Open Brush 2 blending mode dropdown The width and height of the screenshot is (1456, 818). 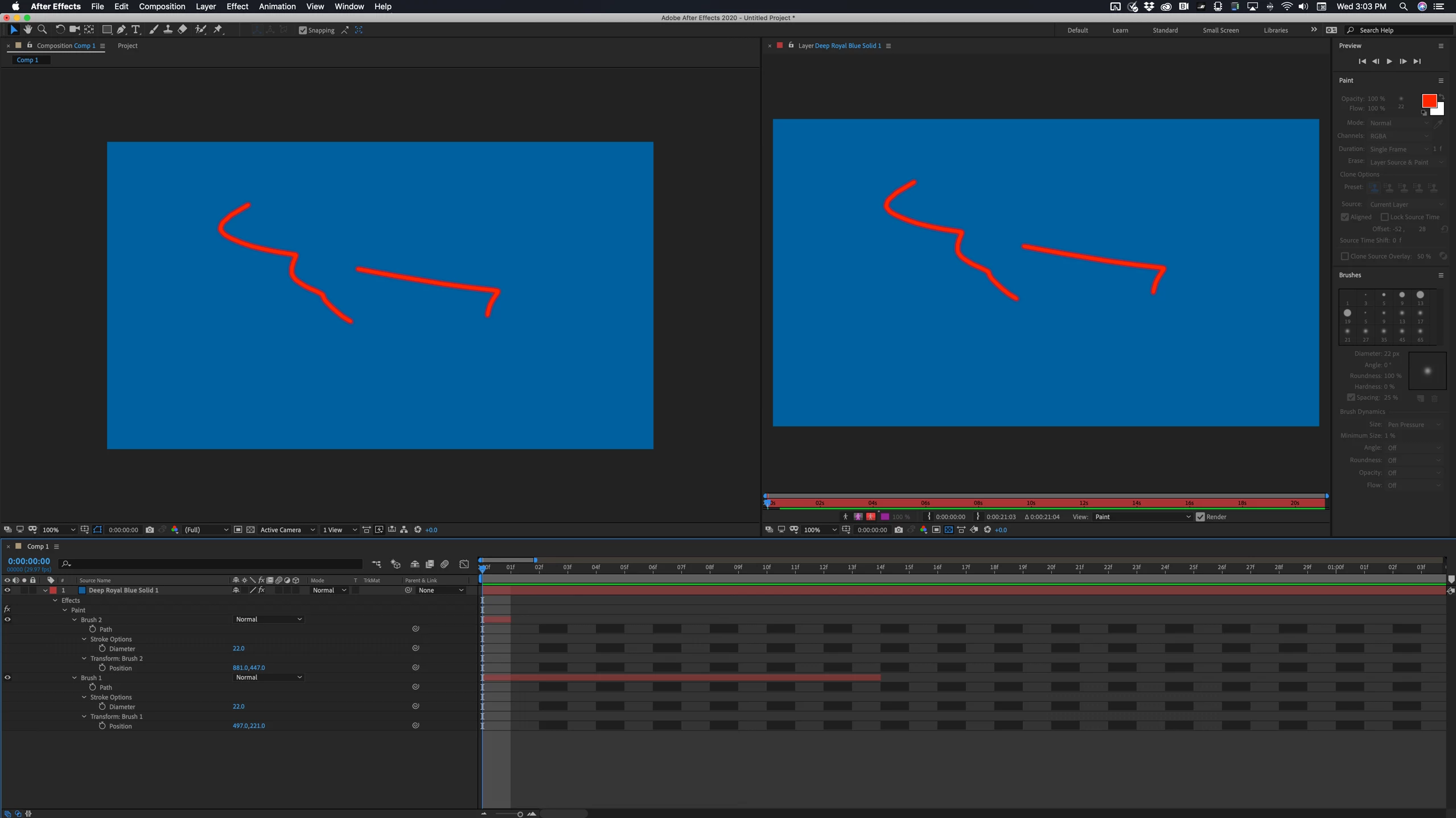(x=268, y=619)
